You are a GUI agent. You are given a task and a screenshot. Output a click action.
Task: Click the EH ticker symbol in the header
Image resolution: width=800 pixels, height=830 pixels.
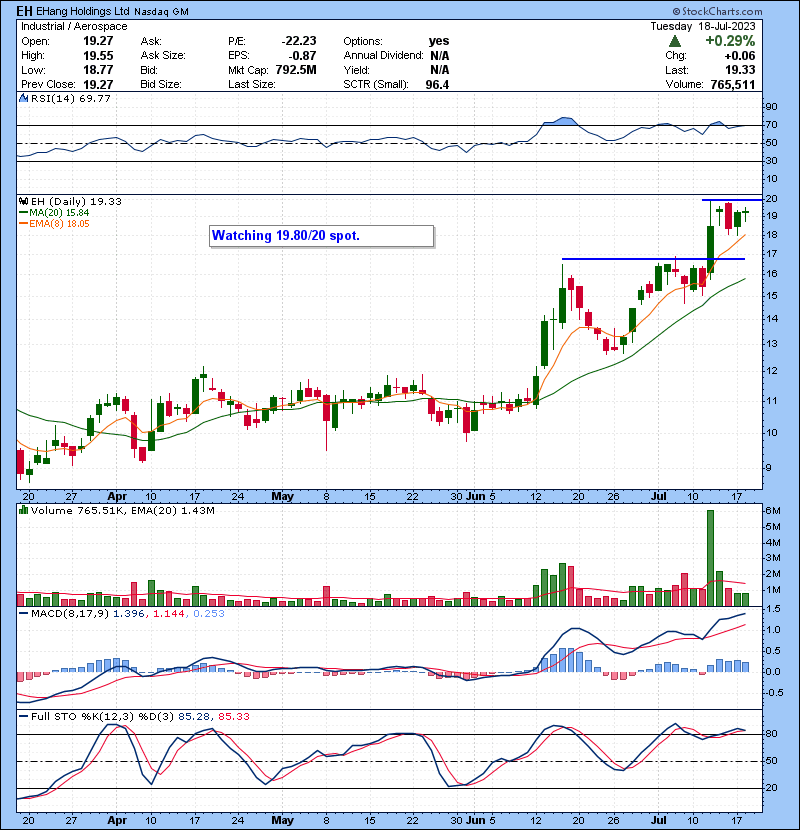tap(25, 11)
